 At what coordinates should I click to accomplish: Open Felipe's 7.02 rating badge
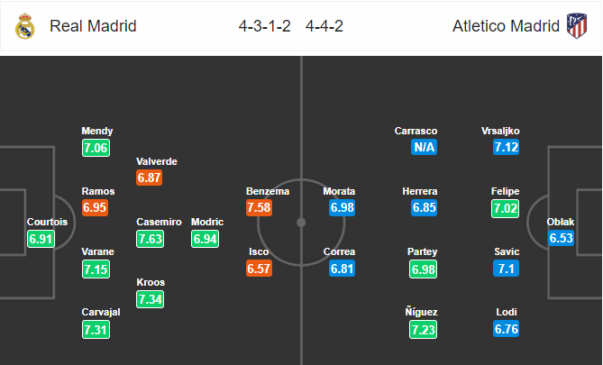click(x=505, y=208)
